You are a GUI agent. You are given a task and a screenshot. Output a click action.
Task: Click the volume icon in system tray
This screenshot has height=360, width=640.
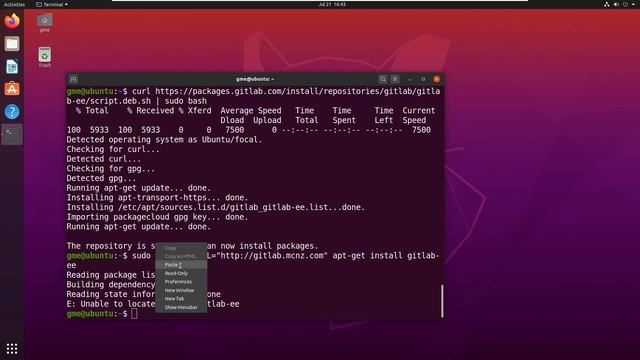616,4
